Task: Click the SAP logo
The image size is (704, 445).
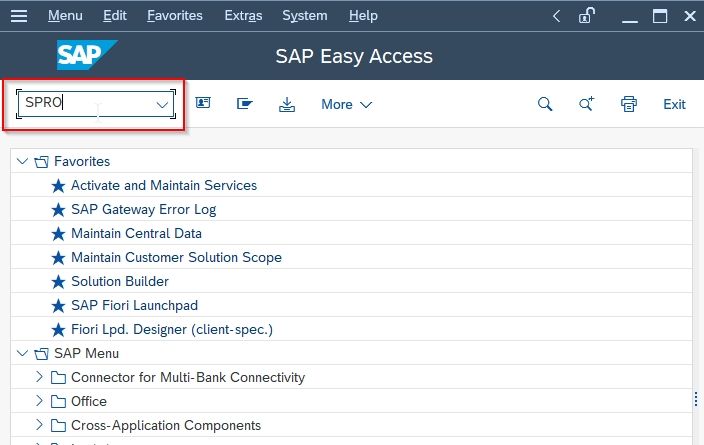Action: tap(87, 55)
